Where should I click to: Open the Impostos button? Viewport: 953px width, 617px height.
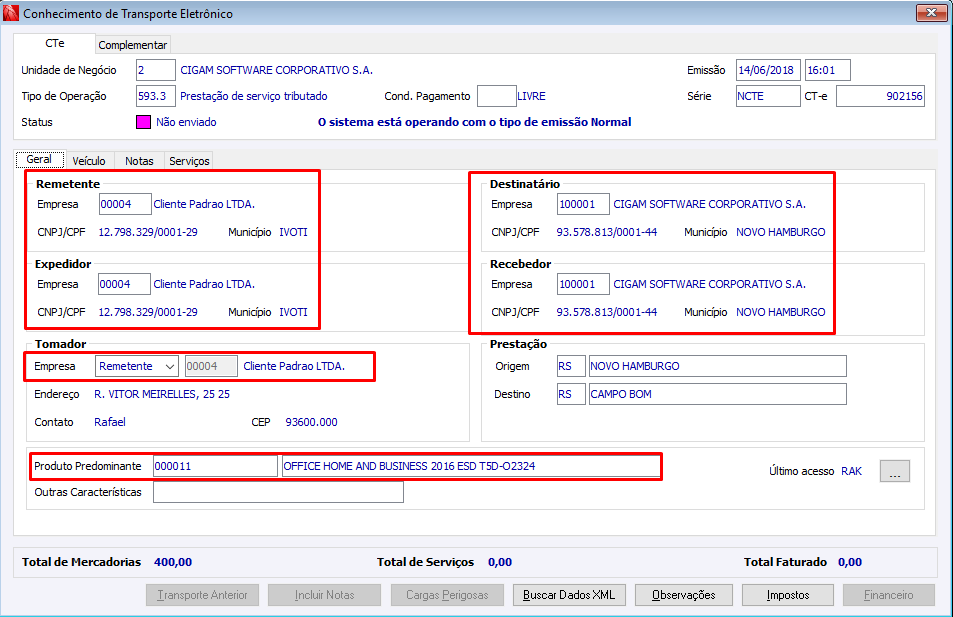pyautogui.click(x=788, y=595)
